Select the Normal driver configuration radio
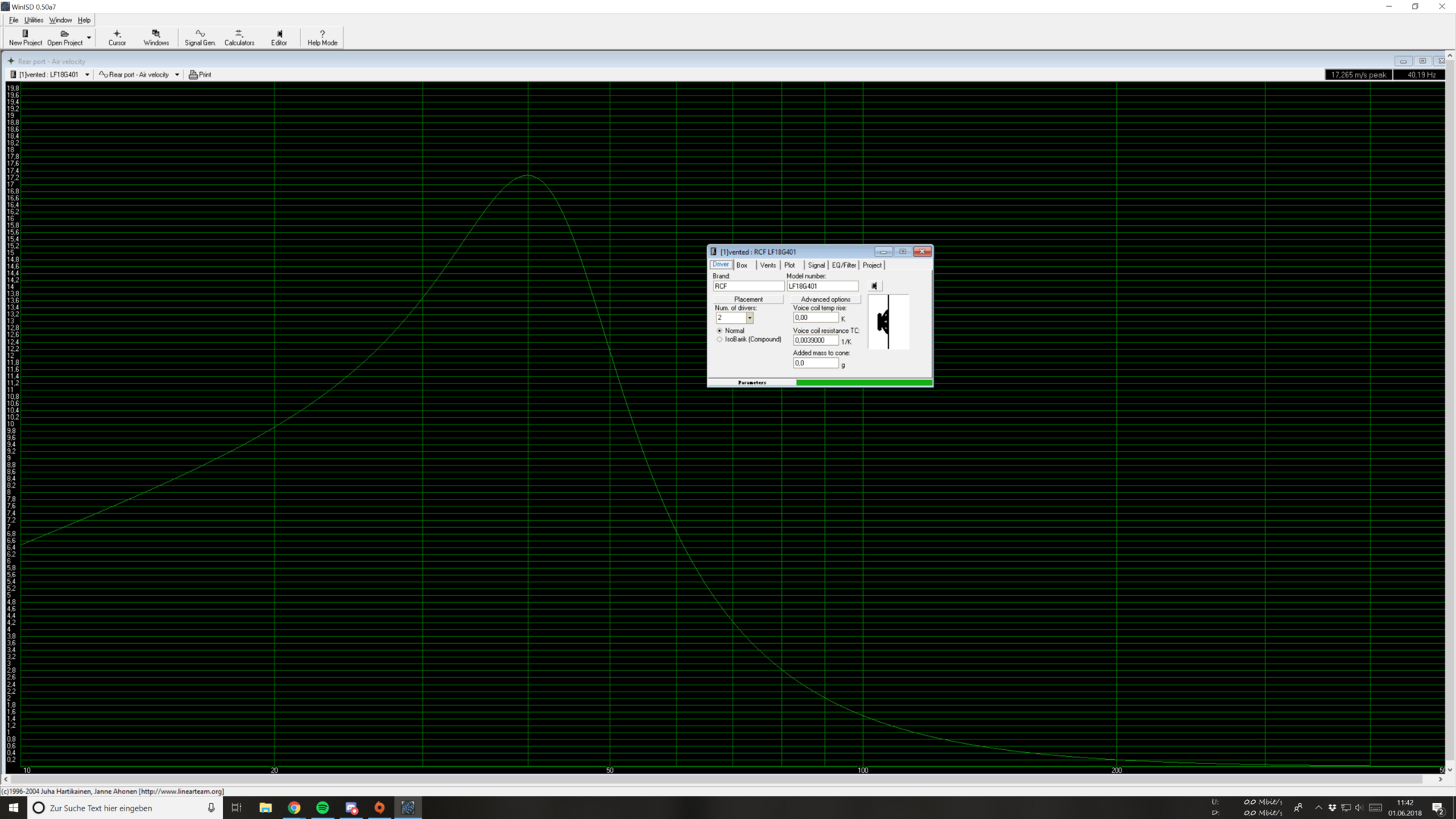This screenshot has width=1456, height=819. (720, 331)
